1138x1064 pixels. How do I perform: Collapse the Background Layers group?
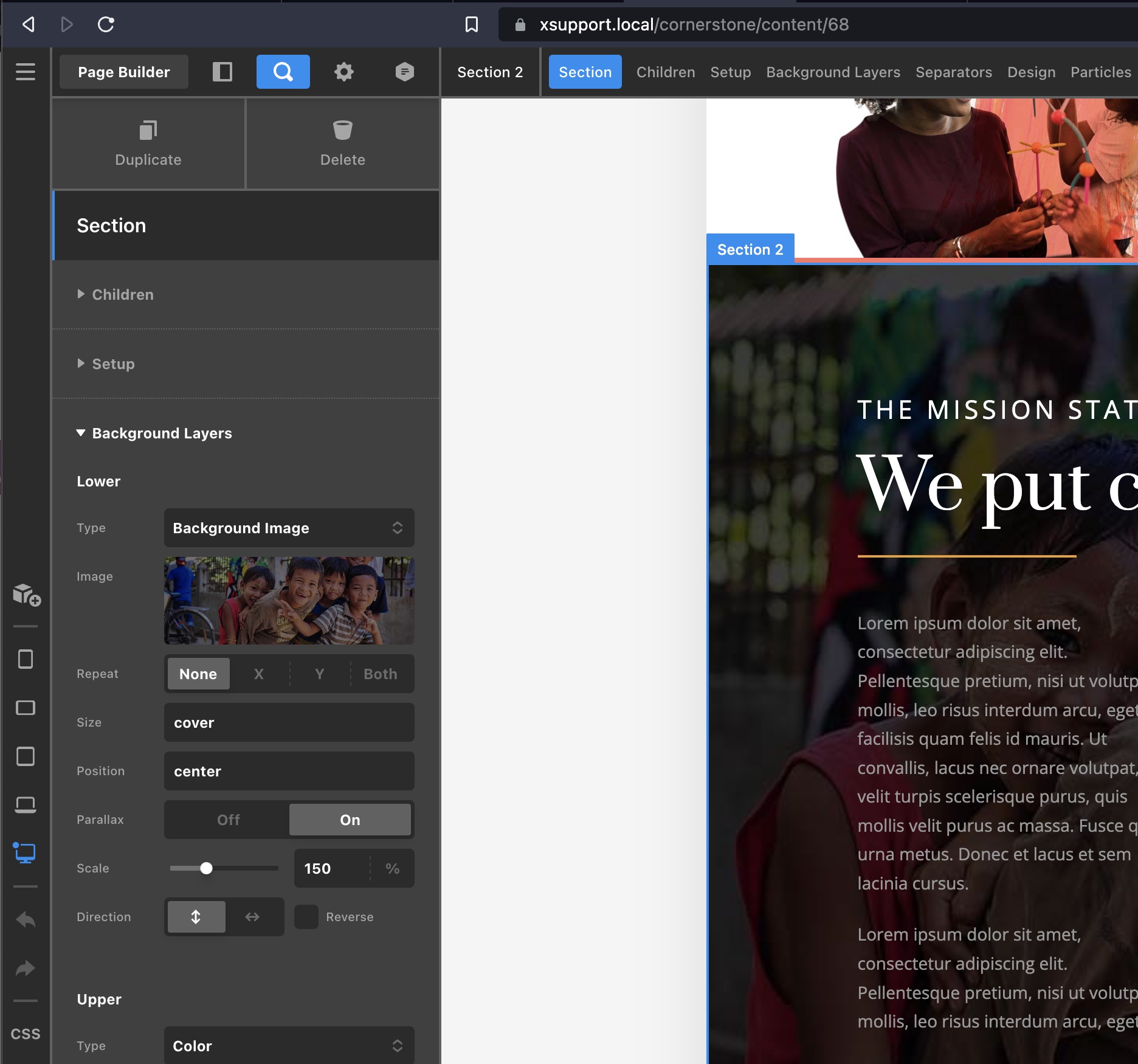tap(162, 433)
